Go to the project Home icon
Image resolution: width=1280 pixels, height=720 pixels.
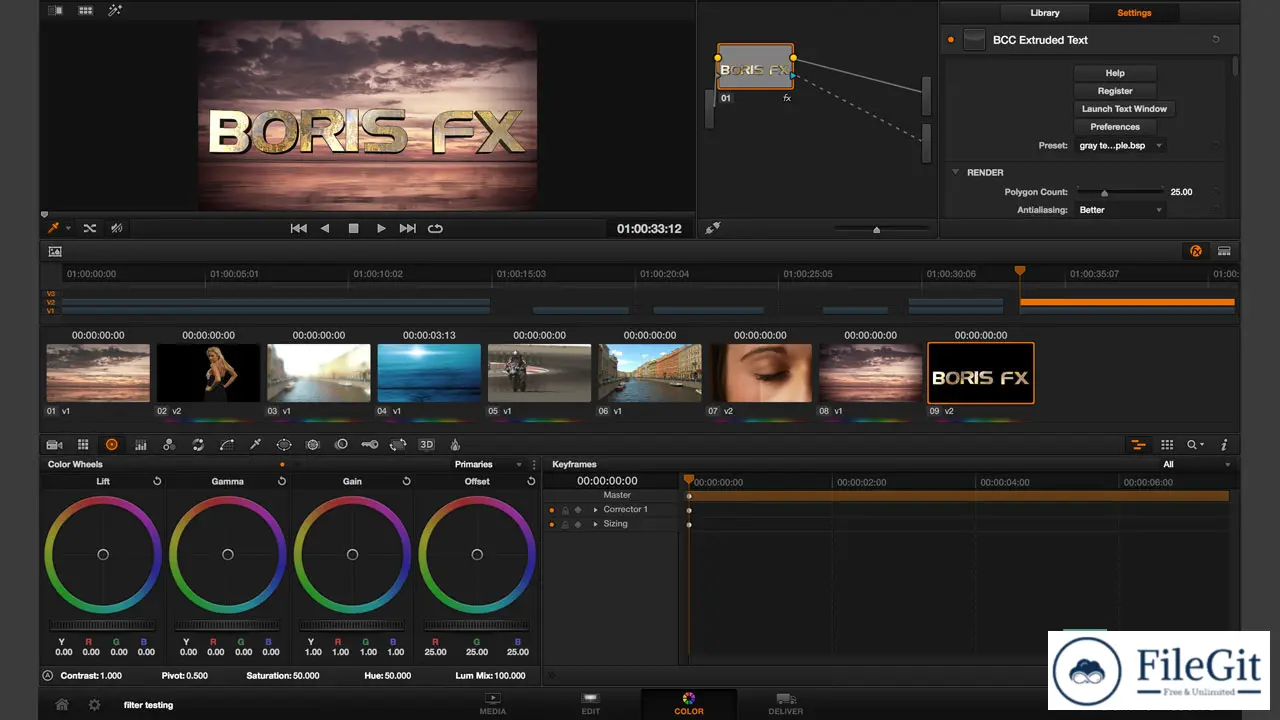(x=62, y=704)
